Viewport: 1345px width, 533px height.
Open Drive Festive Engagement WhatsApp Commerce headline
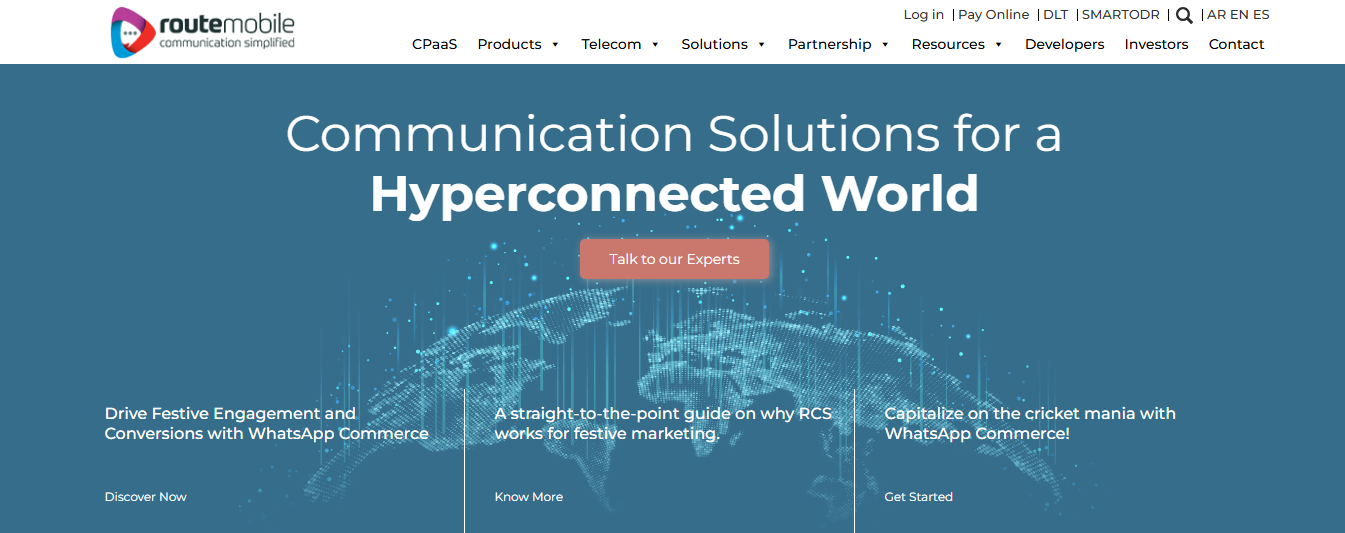tap(267, 424)
